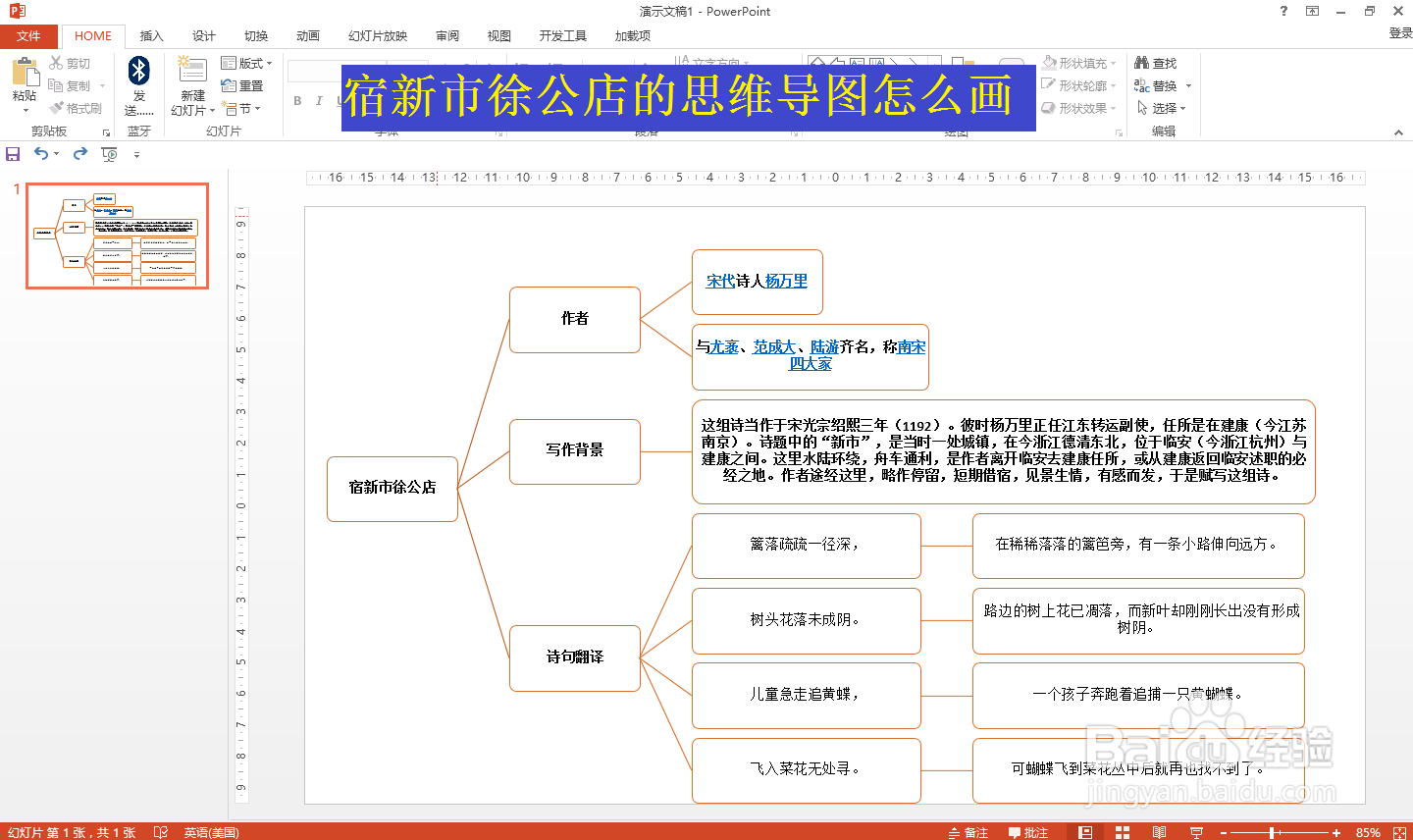Click the fit slide to window icon
This screenshot has width=1413, height=840.
(x=1400, y=832)
